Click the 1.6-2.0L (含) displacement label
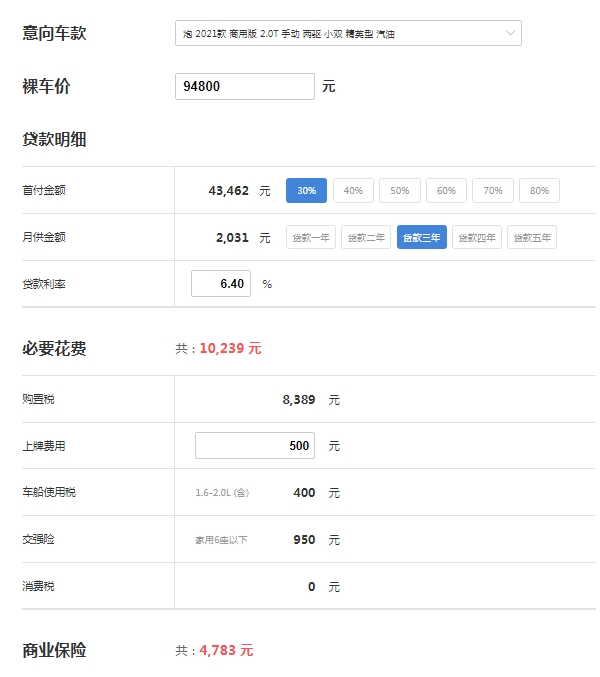This screenshot has width=600, height=677. click(x=222, y=492)
